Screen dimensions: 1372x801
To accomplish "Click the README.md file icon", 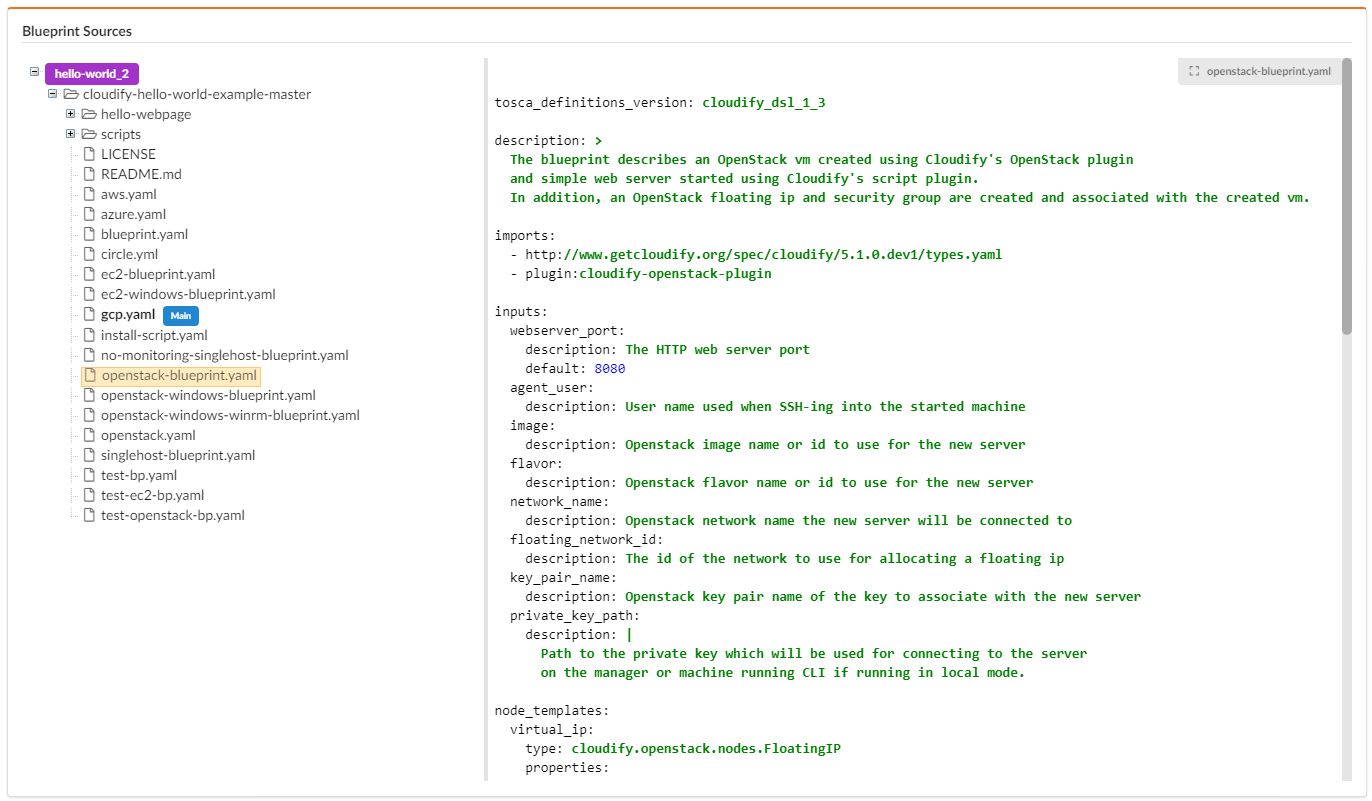I will coord(89,174).
